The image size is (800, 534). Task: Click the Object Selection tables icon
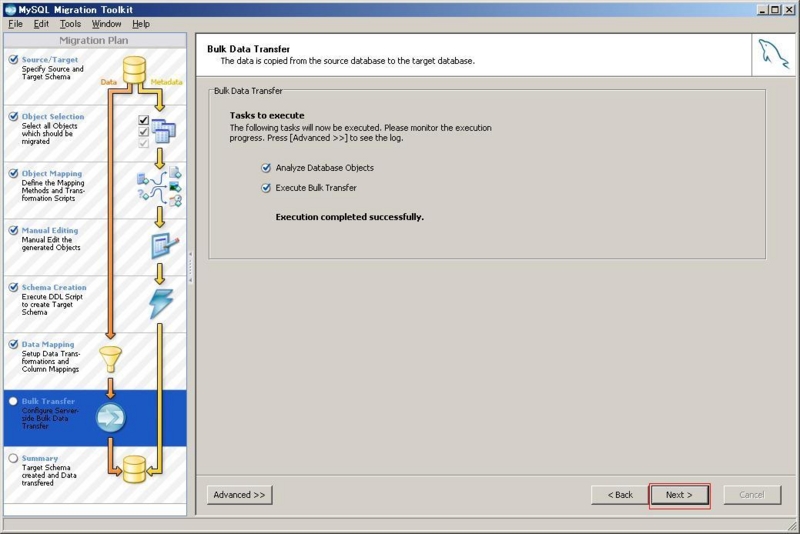pos(163,131)
